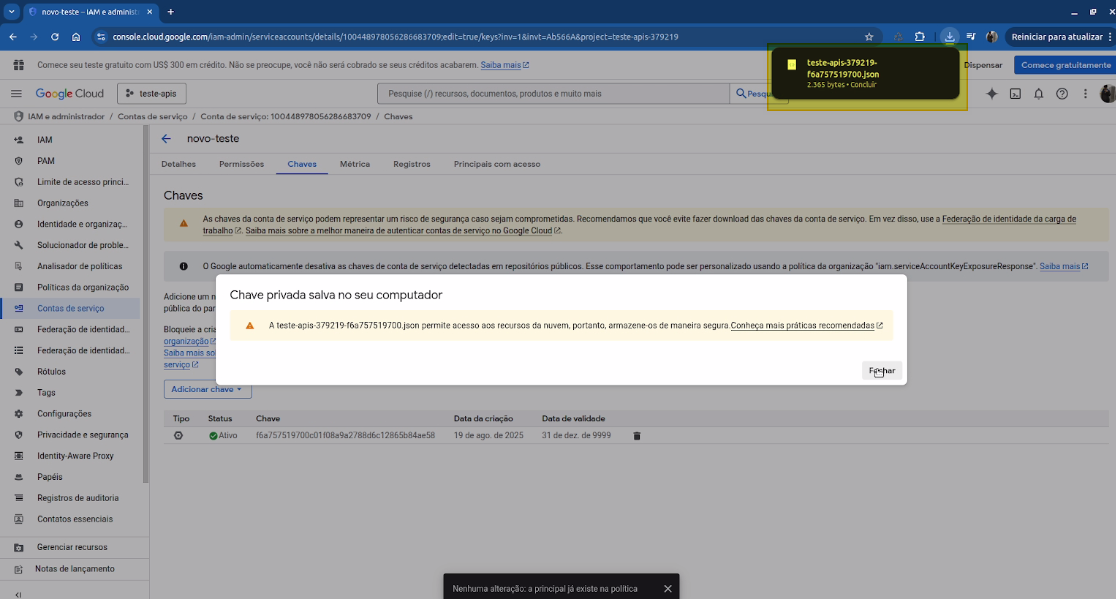Viewport: 1116px width, 599px height.
Task: Bookmark this page with the star icon
Action: click(869, 37)
